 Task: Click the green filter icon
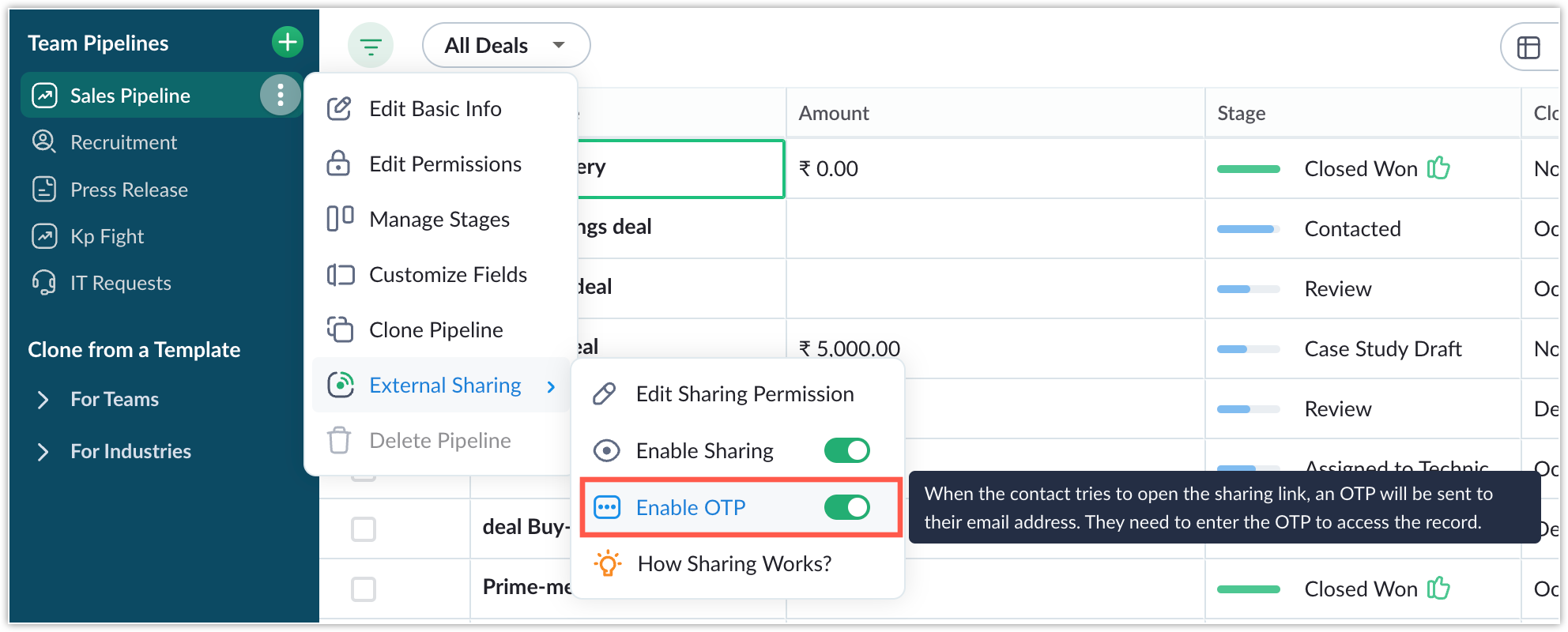370,46
